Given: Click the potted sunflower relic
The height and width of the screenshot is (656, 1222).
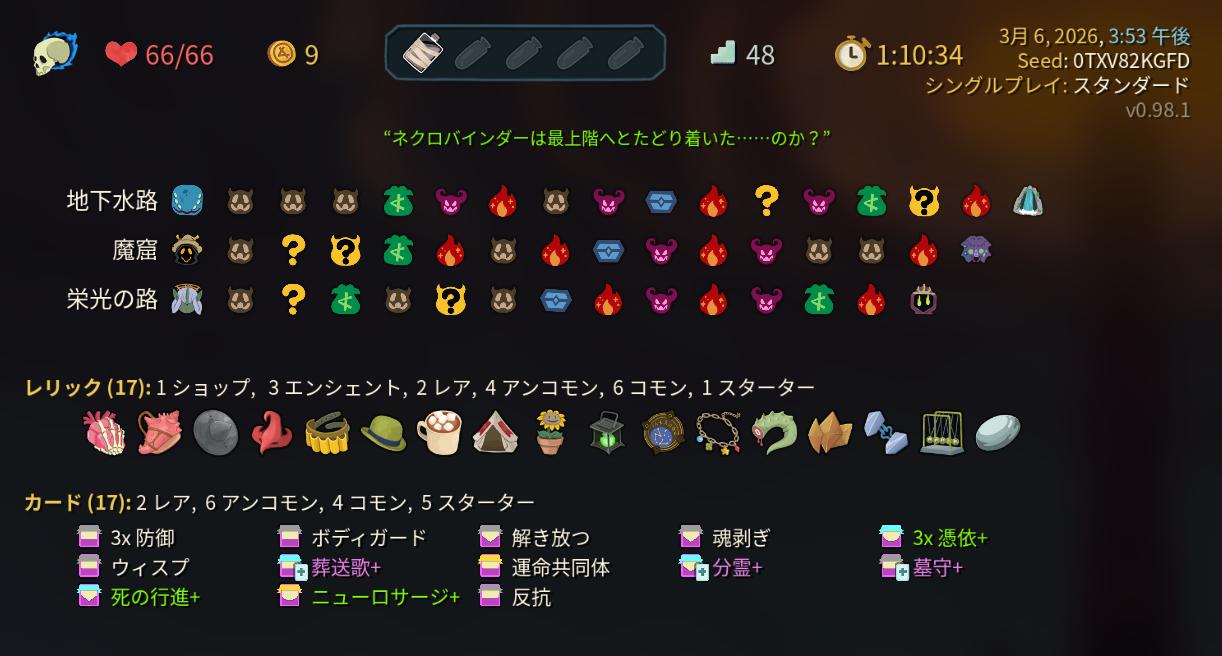Looking at the screenshot, I should pyautogui.click(x=550, y=433).
